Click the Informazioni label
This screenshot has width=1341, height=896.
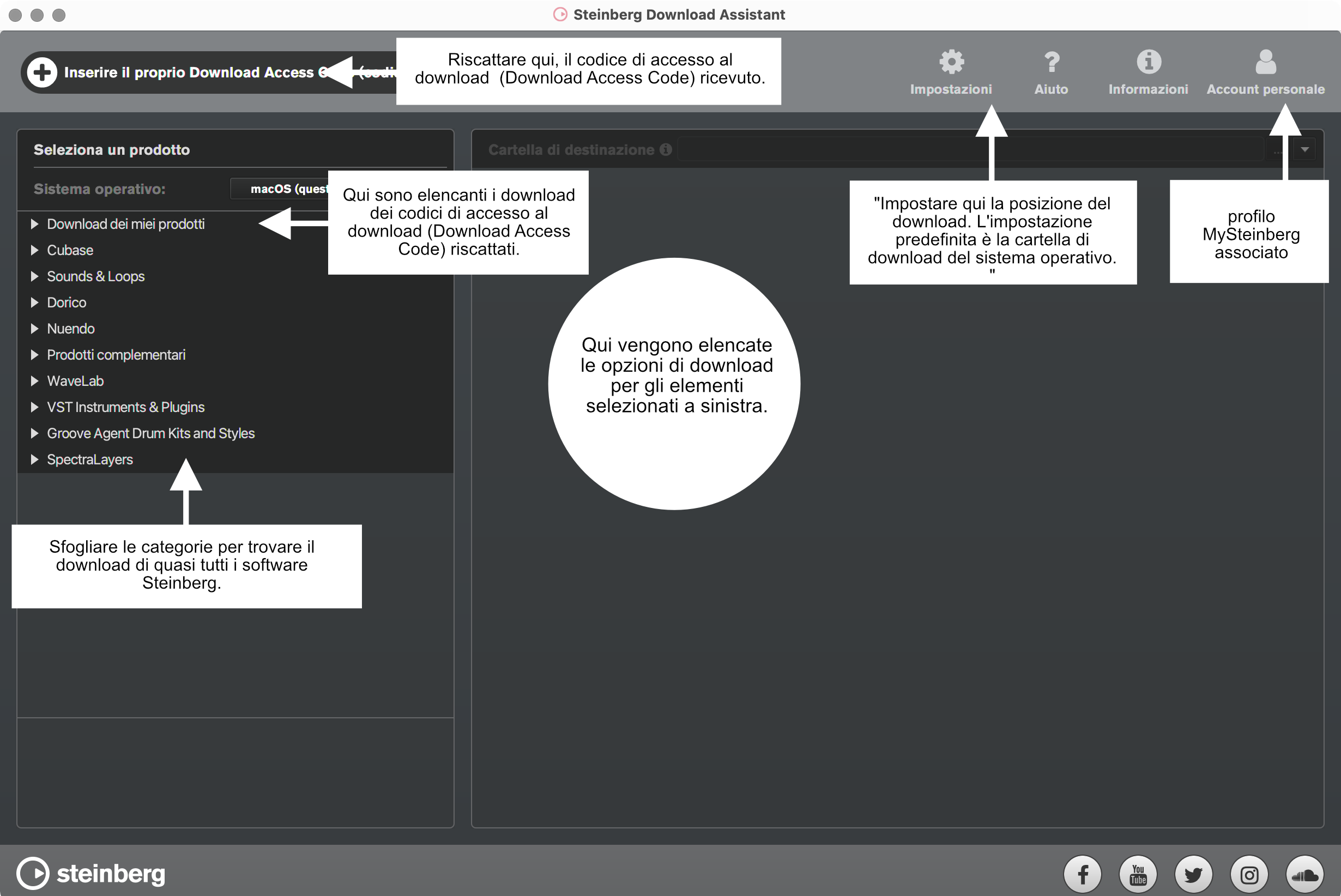point(1149,89)
